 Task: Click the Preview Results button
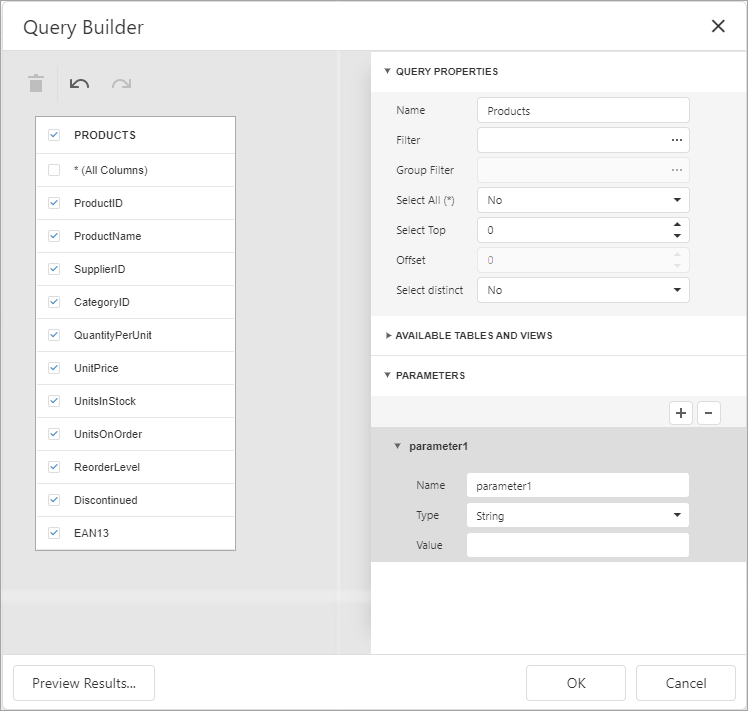[x=84, y=683]
